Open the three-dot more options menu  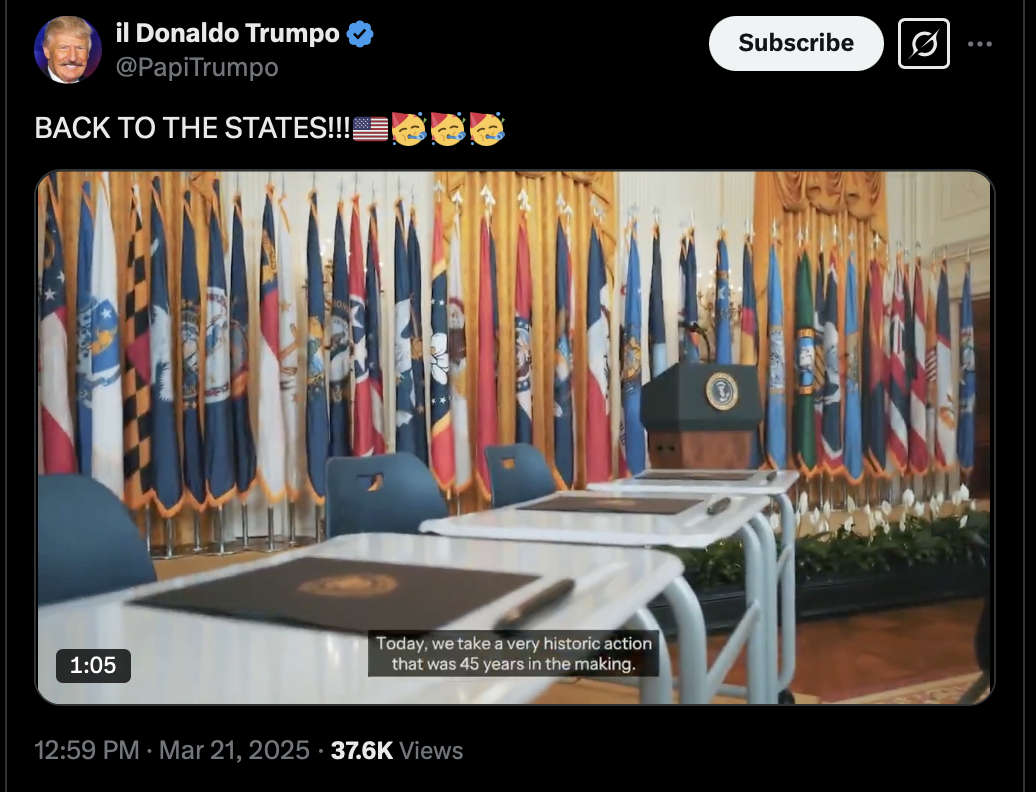click(x=980, y=44)
